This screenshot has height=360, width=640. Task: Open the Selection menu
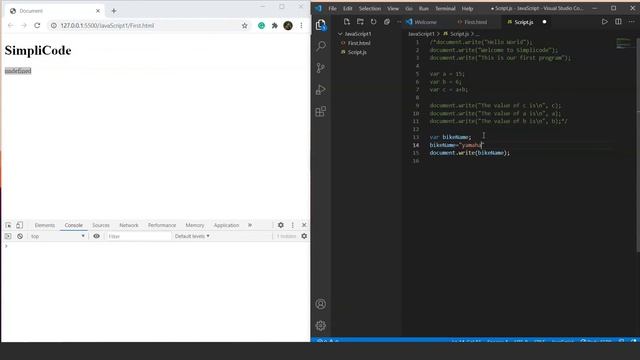tap(370, 9)
